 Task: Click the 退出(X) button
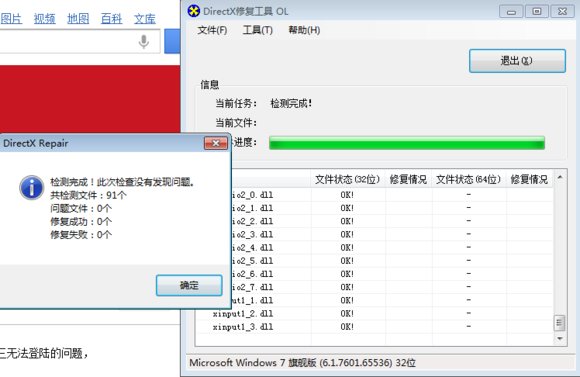point(517,61)
